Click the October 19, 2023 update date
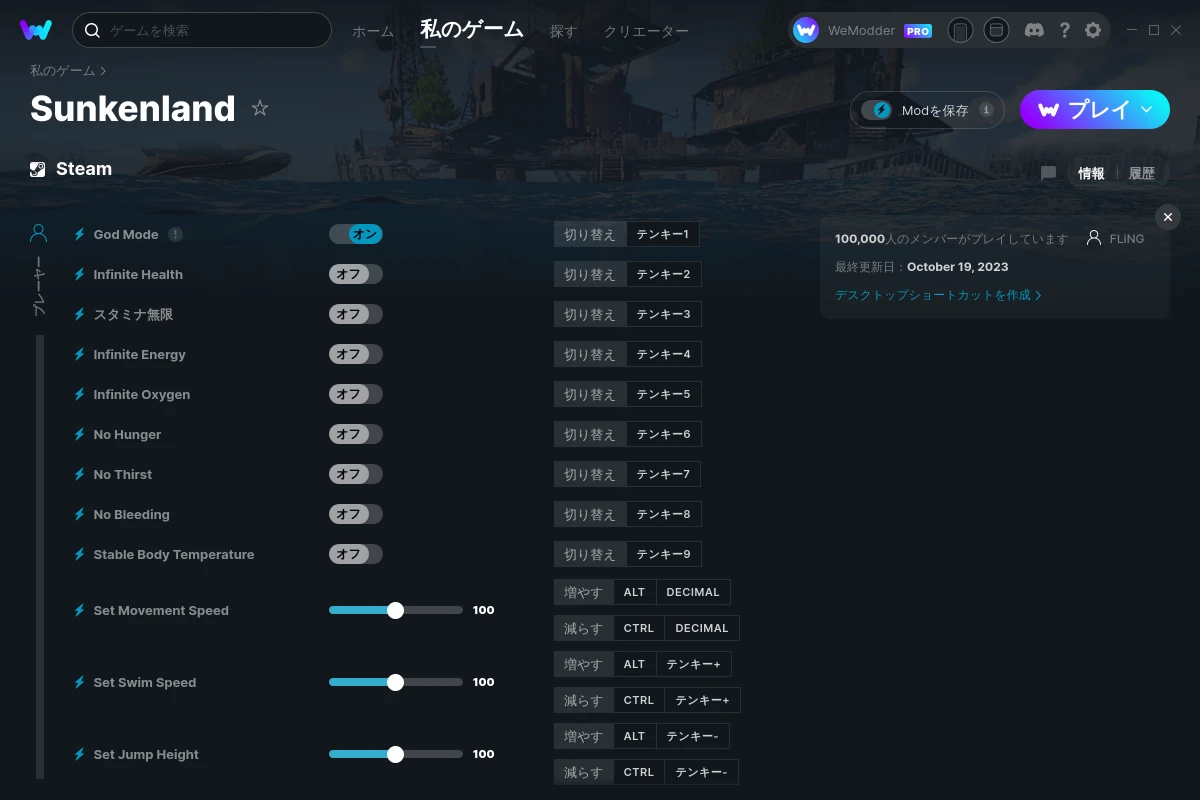Image resolution: width=1200 pixels, height=800 pixels. (x=957, y=267)
